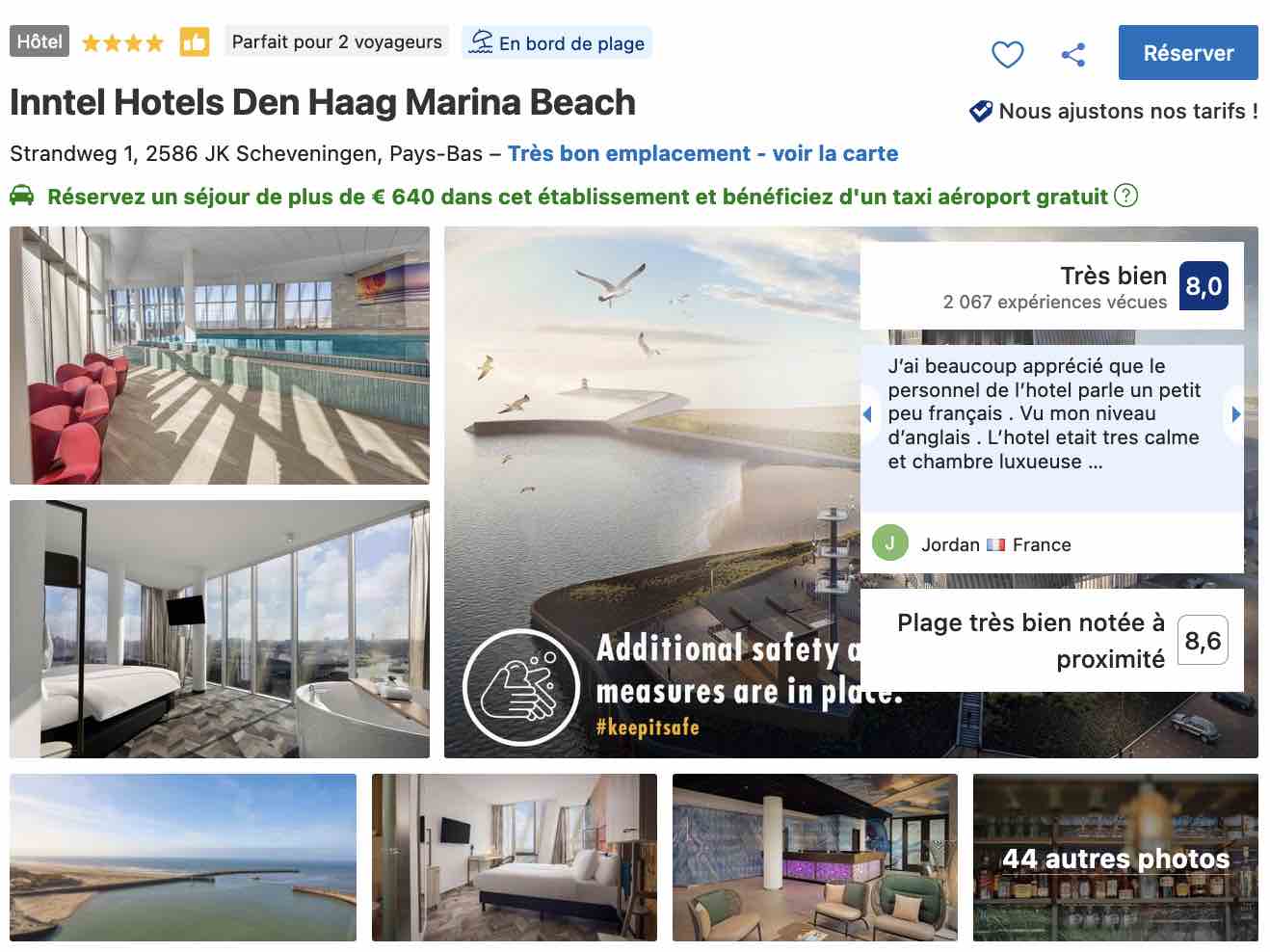
Task: Open the 8,0 review score badge
Action: tap(1204, 286)
